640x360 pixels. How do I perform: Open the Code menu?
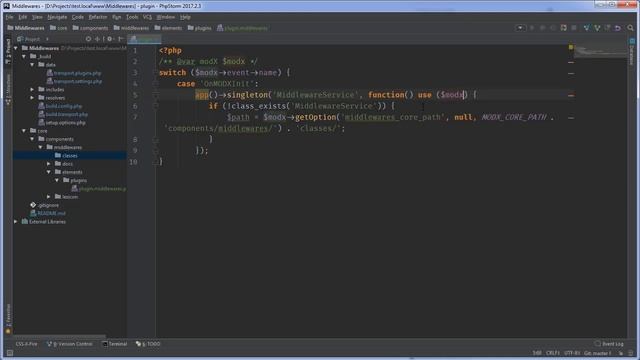(x=78, y=17)
